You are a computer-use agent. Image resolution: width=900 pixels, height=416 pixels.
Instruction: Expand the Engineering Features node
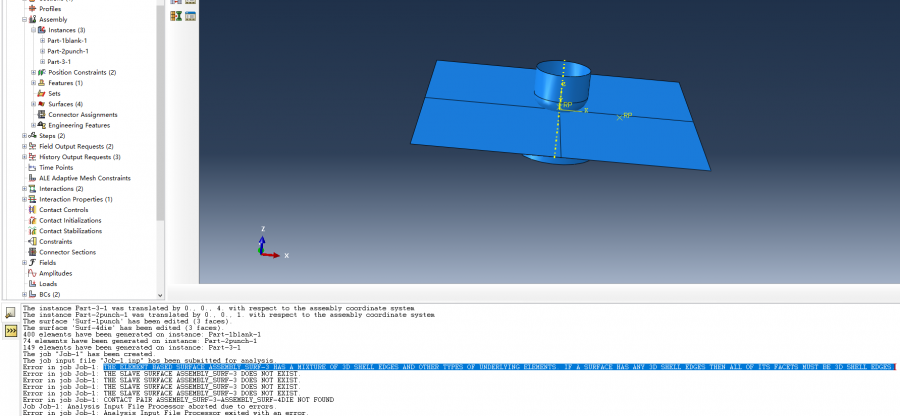coord(33,125)
